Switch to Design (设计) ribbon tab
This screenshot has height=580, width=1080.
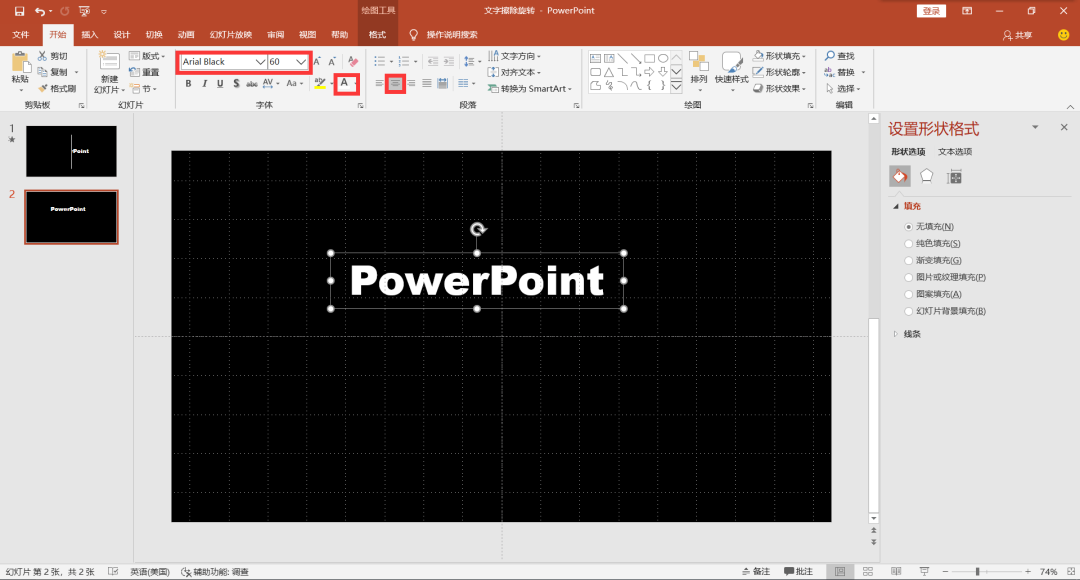[121, 34]
